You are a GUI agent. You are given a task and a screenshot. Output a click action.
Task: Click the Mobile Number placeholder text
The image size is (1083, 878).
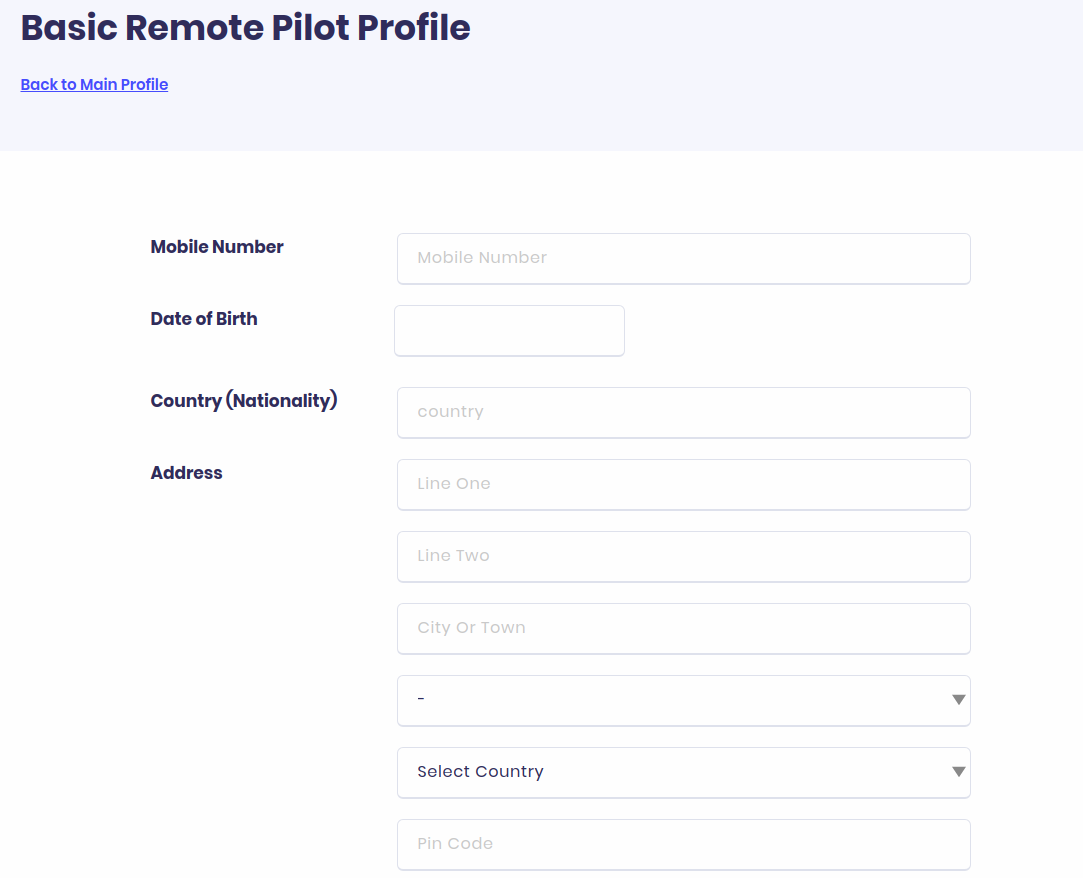pyautogui.click(x=482, y=257)
